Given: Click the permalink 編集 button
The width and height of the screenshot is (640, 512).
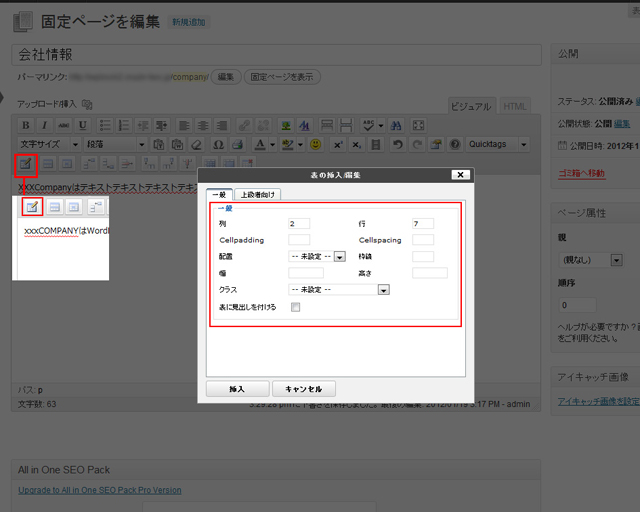Looking at the screenshot, I should (226, 77).
